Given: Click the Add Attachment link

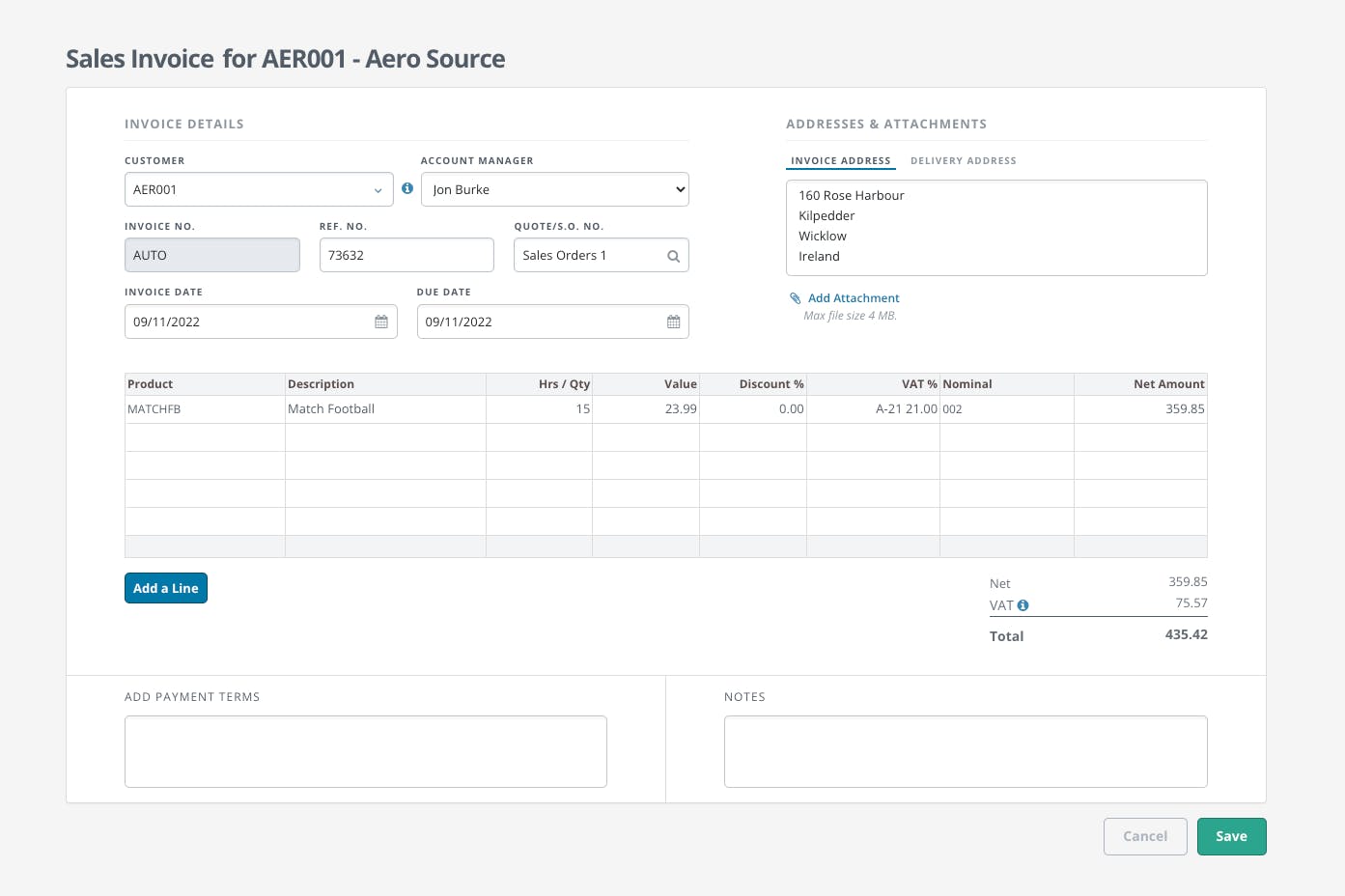Looking at the screenshot, I should coord(854,298).
